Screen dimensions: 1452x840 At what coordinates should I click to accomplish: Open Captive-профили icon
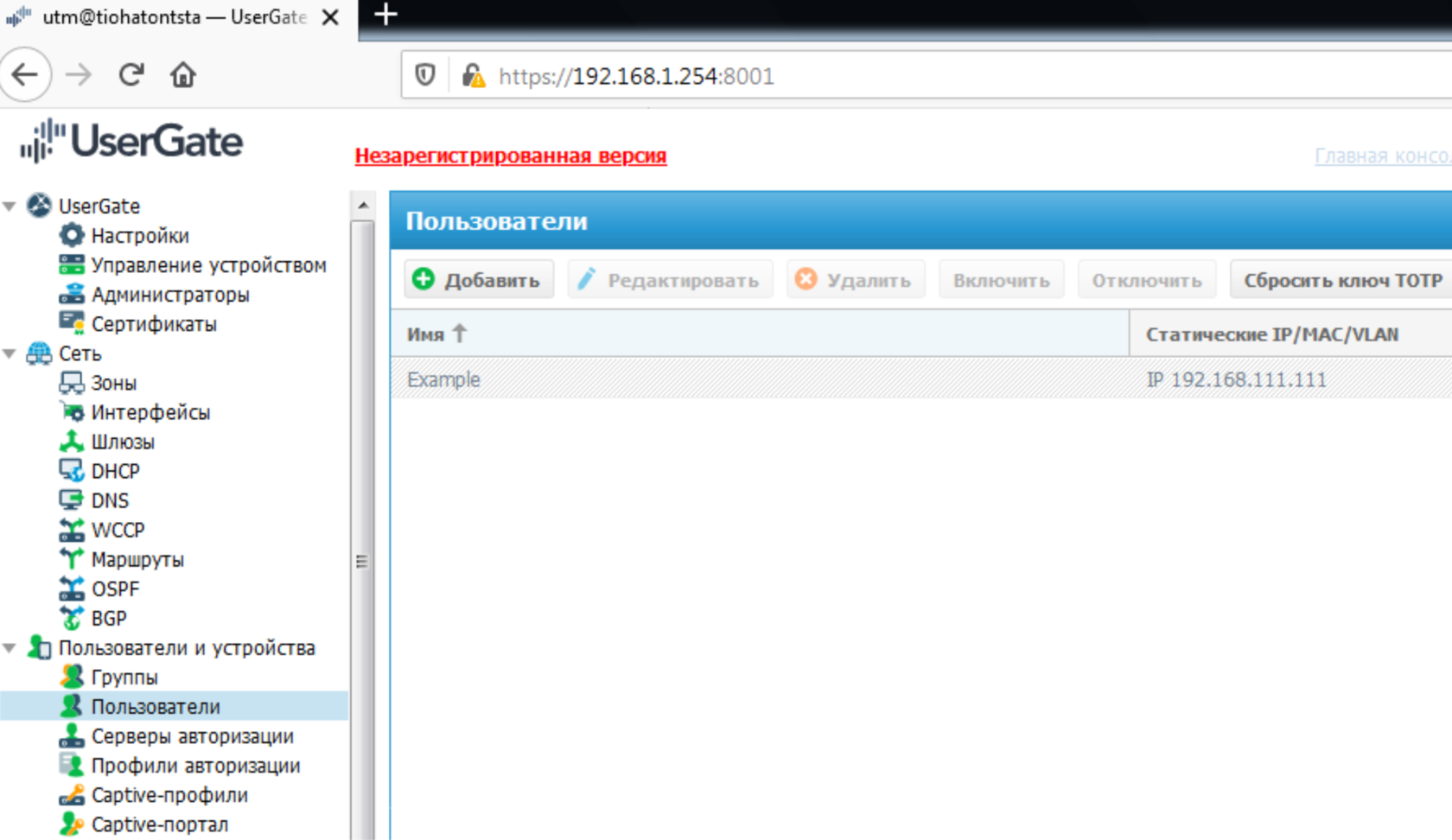tap(71, 794)
